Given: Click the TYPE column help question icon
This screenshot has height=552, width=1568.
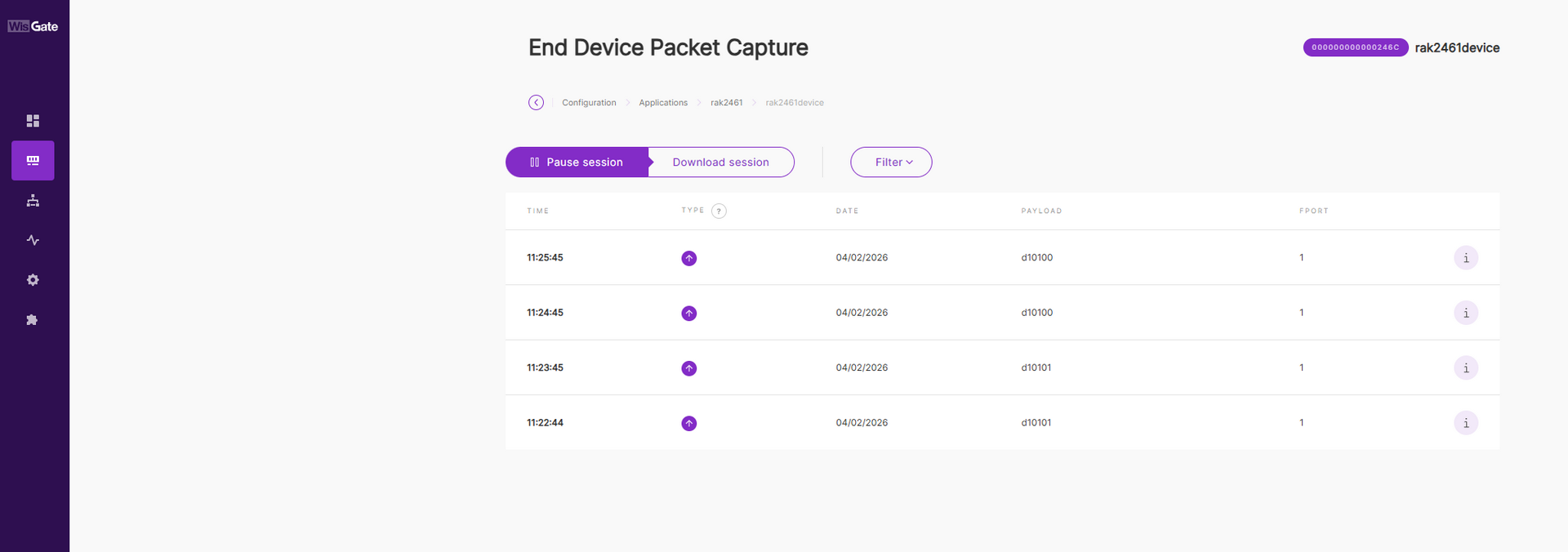Looking at the screenshot, I should click(719, 211).
